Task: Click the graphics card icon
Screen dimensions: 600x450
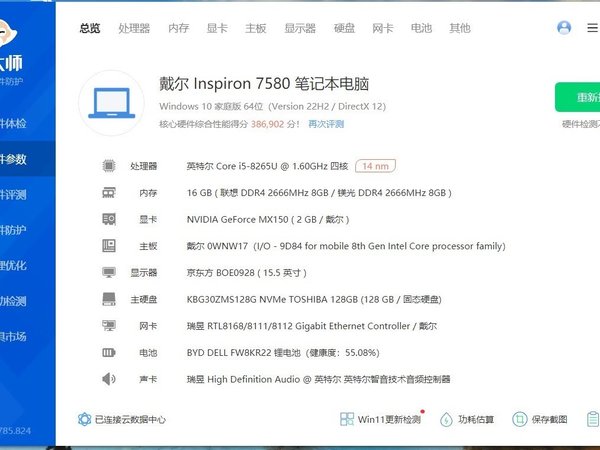Action: 109,219
